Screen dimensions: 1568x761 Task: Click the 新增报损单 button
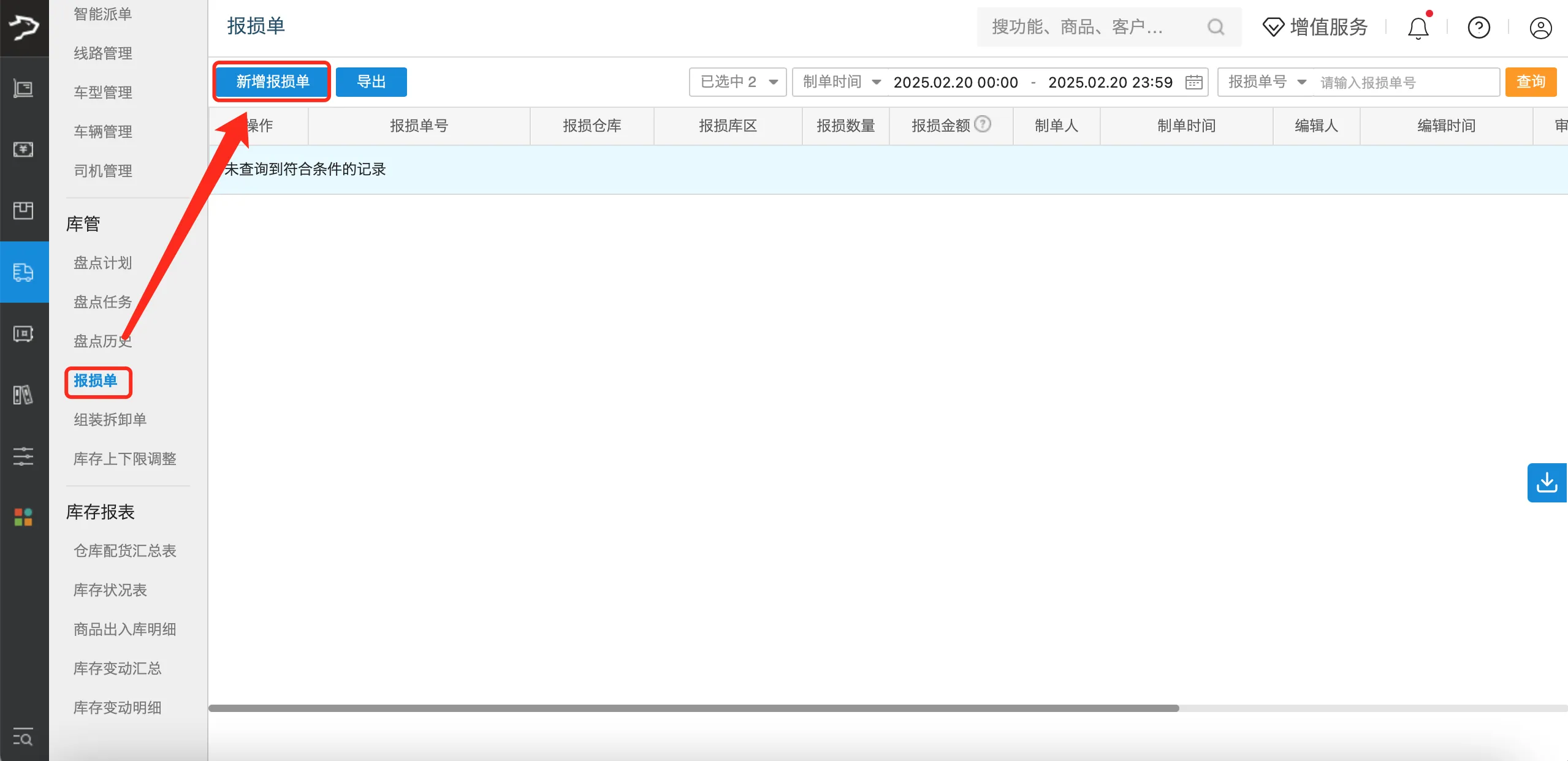(272, 81)
